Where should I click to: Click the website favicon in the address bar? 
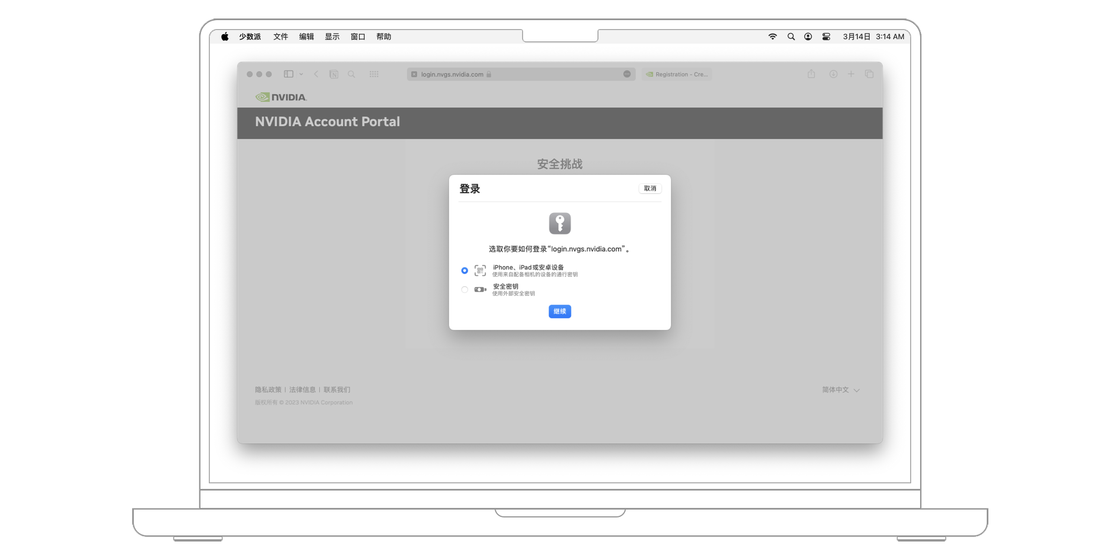point(414,74)
